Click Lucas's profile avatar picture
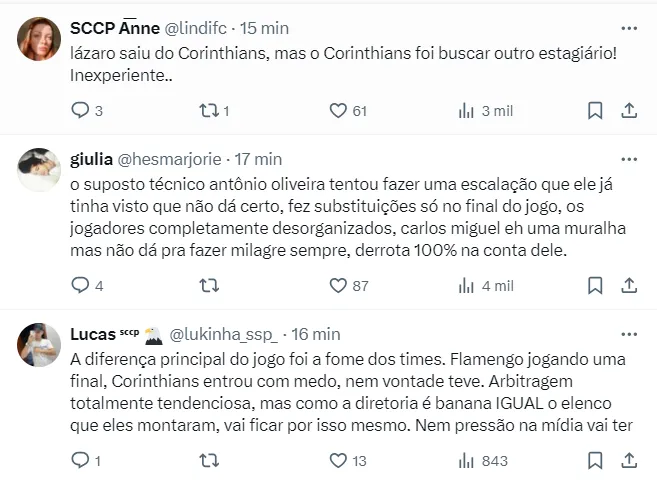 40,345
